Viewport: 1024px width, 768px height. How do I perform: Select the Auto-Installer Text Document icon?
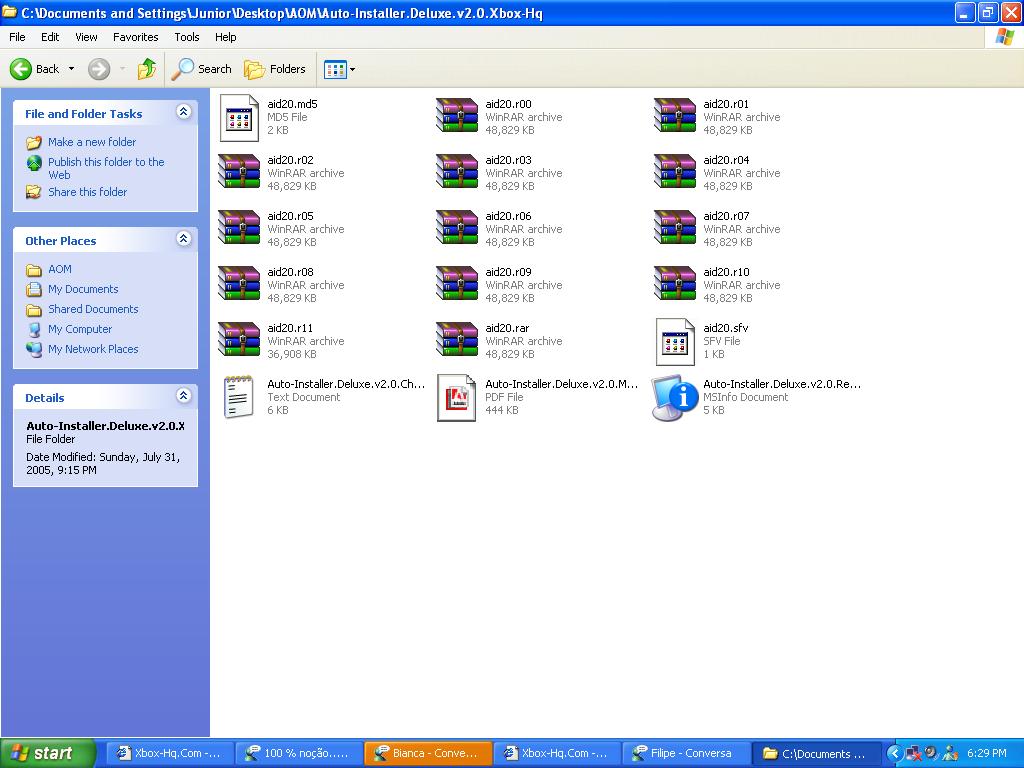(238, 396)
